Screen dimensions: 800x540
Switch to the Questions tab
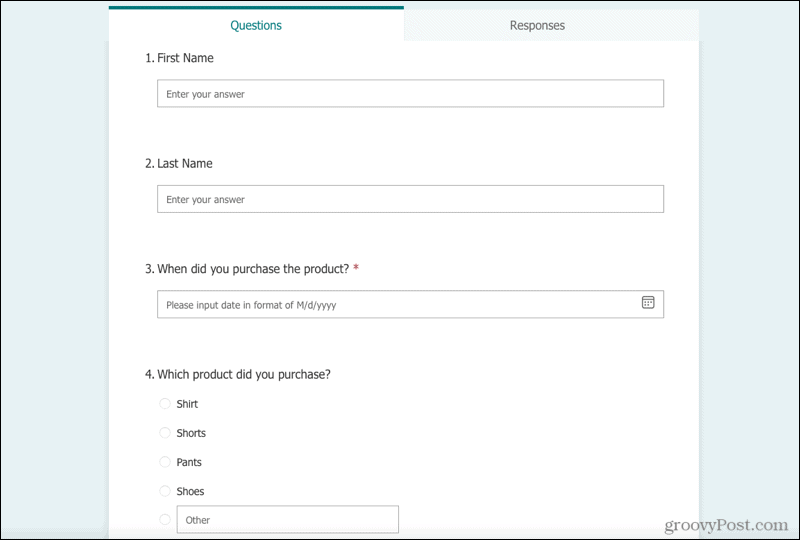(x=256, y=26)
